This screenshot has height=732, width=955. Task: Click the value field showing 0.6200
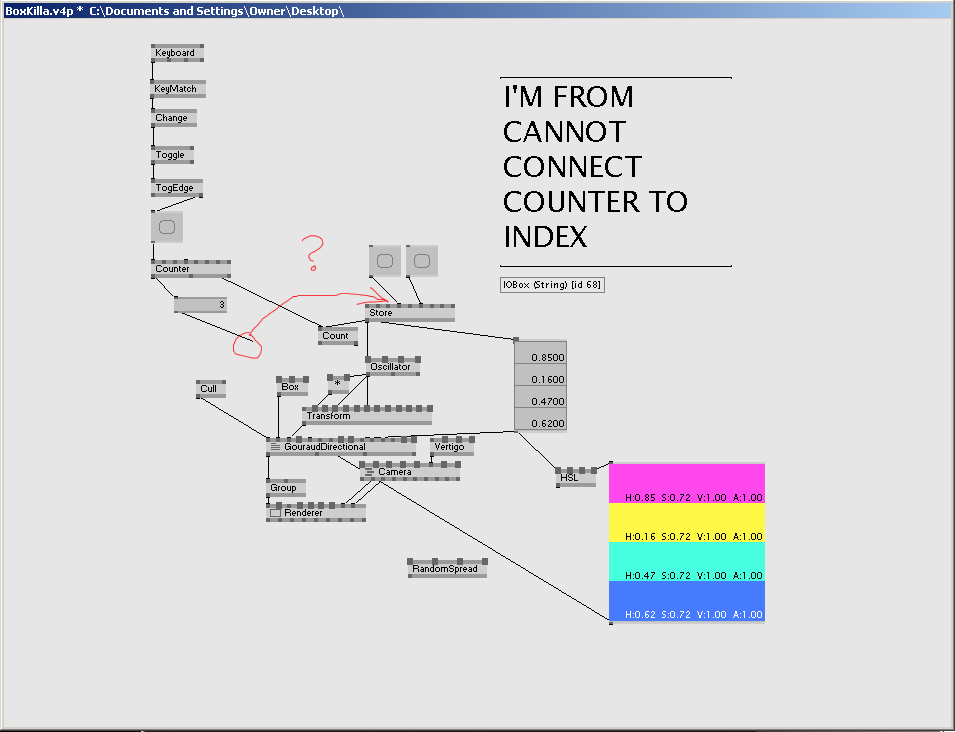[x=540, y=419]
